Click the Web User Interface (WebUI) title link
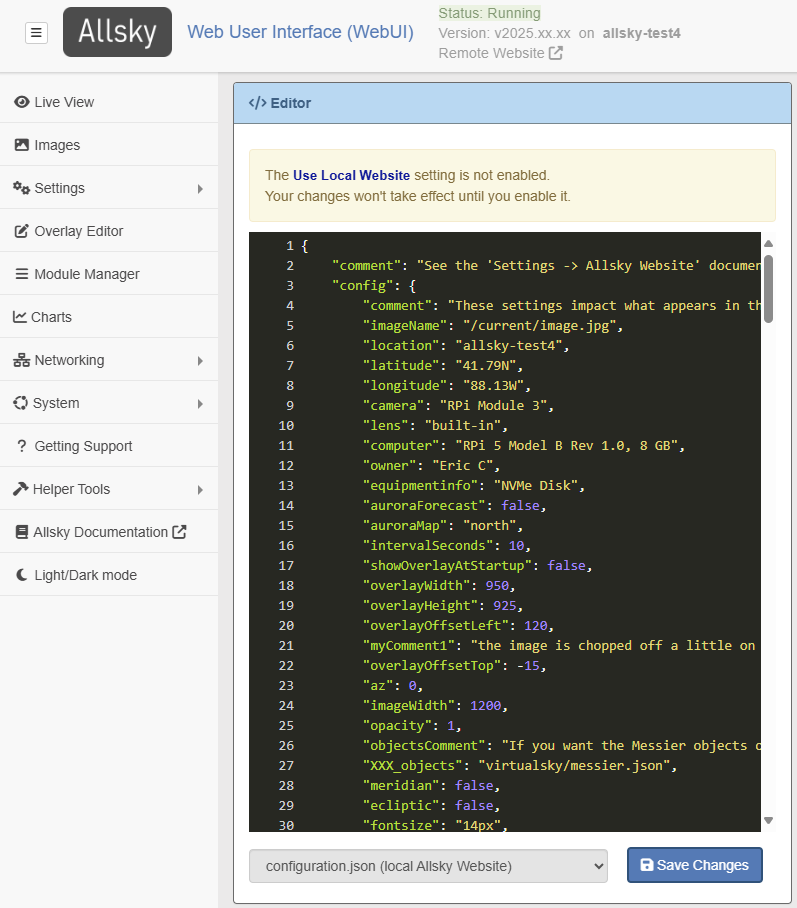This screenshot has height=908, width=797. coord(300,32)
